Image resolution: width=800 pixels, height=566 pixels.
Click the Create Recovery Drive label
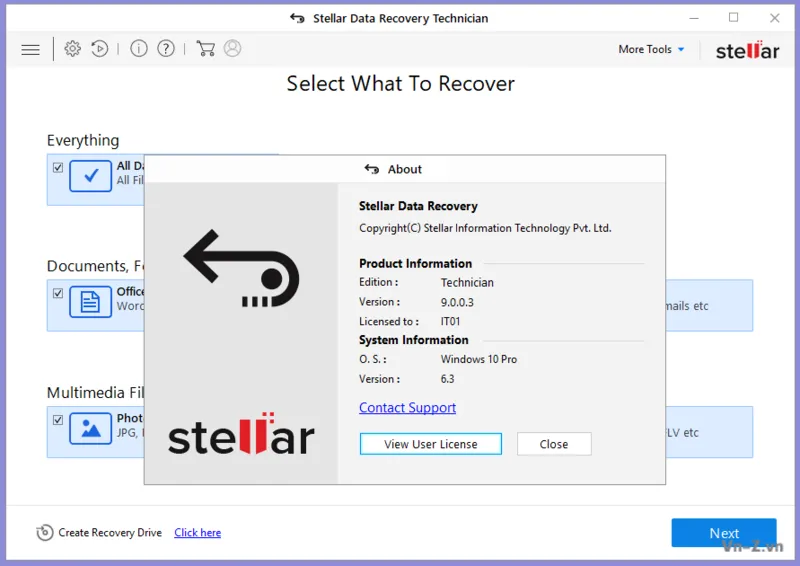(x=110, y=532)
